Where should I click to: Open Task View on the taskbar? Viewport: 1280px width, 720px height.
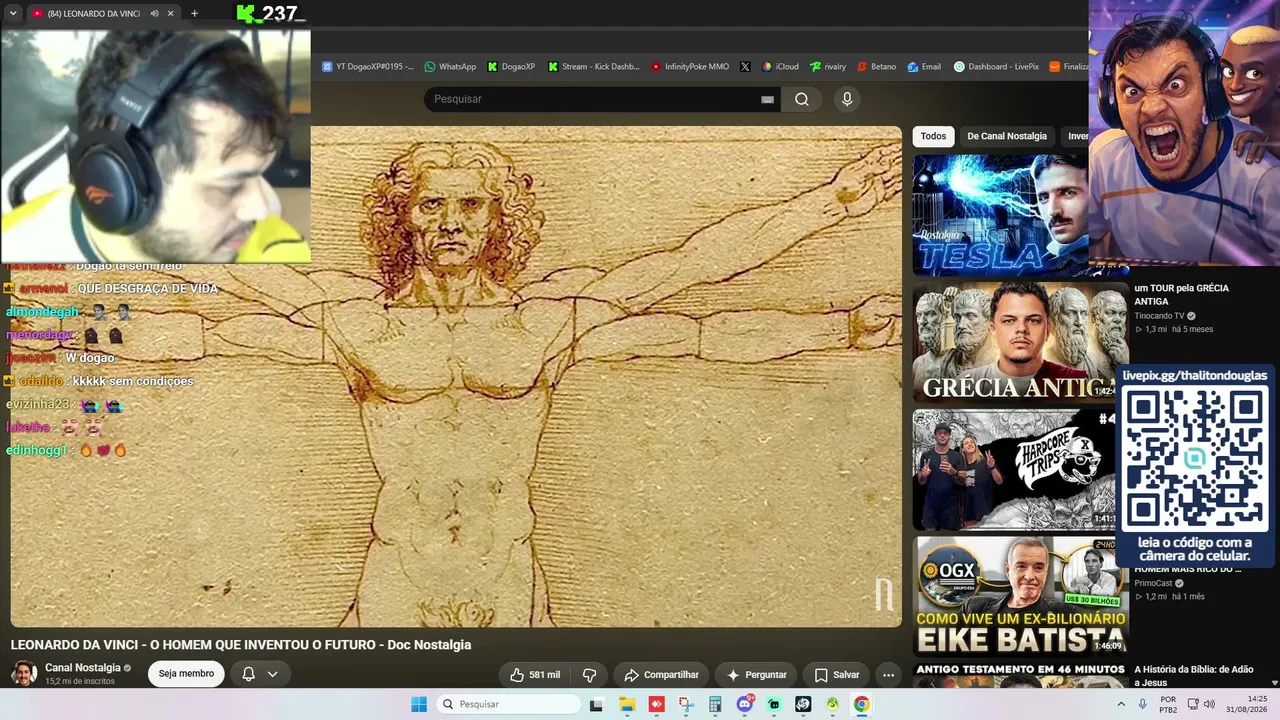[596, 704]
